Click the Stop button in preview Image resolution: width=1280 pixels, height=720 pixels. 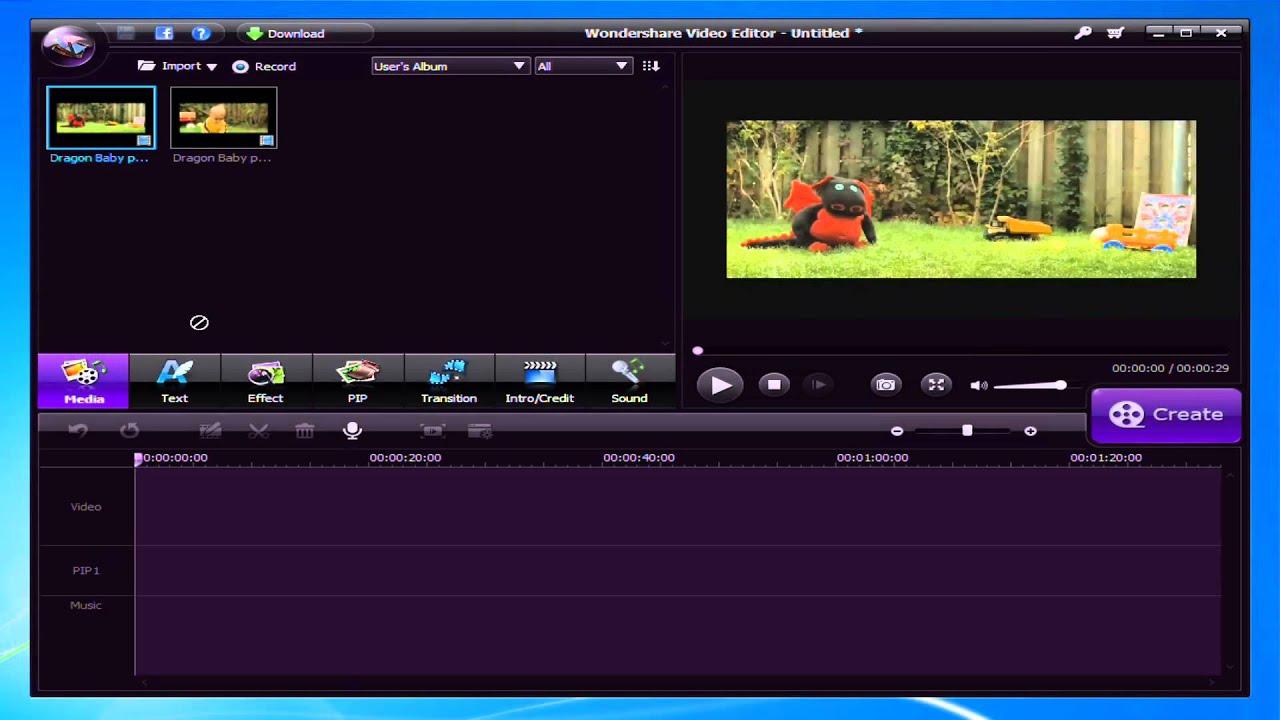774,385
